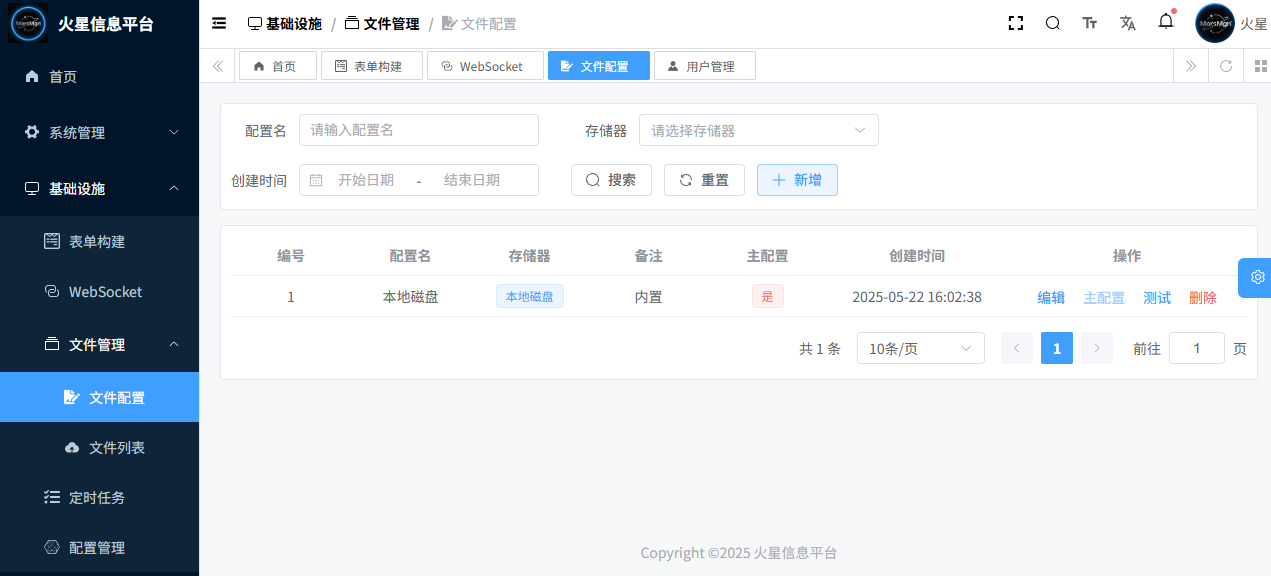Open 定时任务 in the sidebar
This screenshot has height=576, width=1271.
pos(99,497)
